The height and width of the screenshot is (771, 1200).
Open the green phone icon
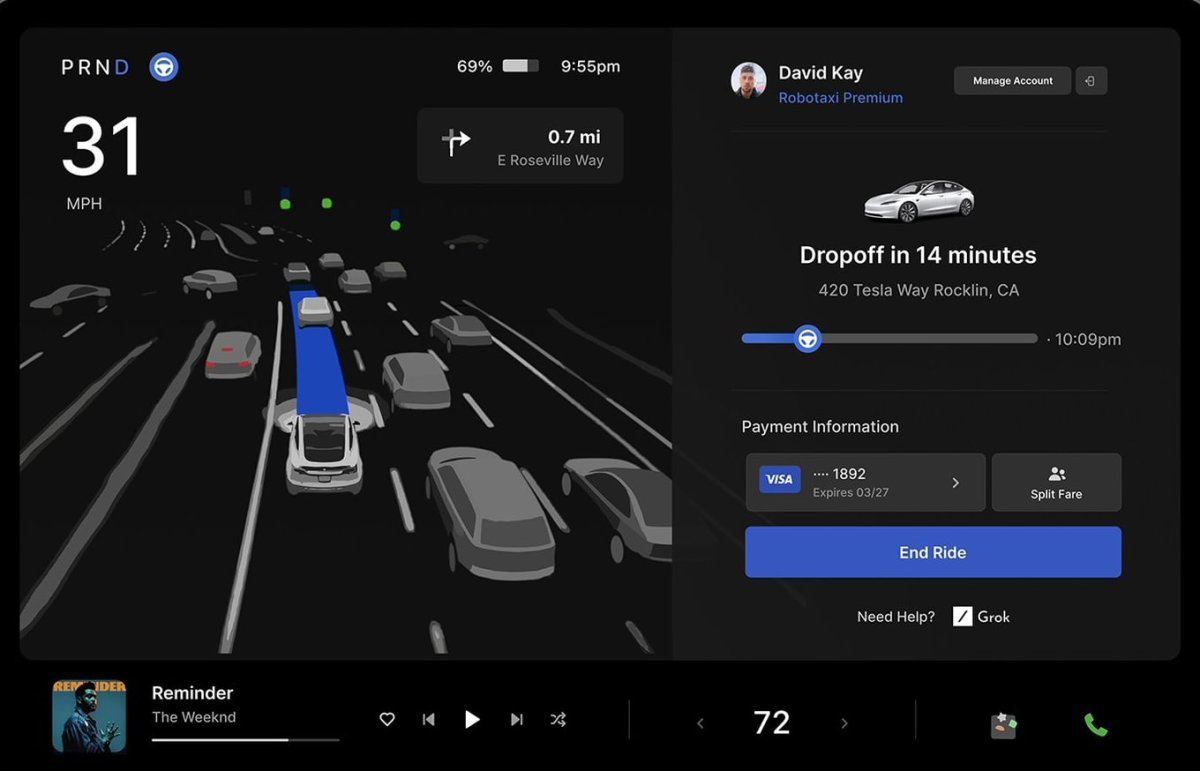tap(1096, 724)
